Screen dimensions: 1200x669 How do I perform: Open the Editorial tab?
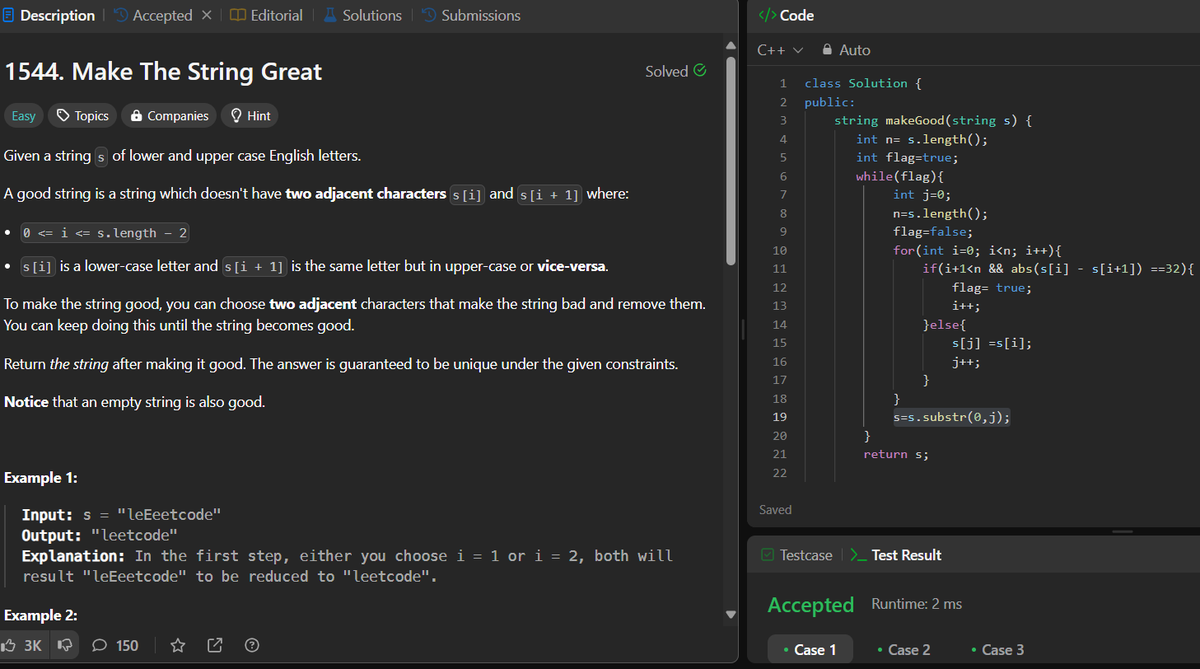pos(266,15)
